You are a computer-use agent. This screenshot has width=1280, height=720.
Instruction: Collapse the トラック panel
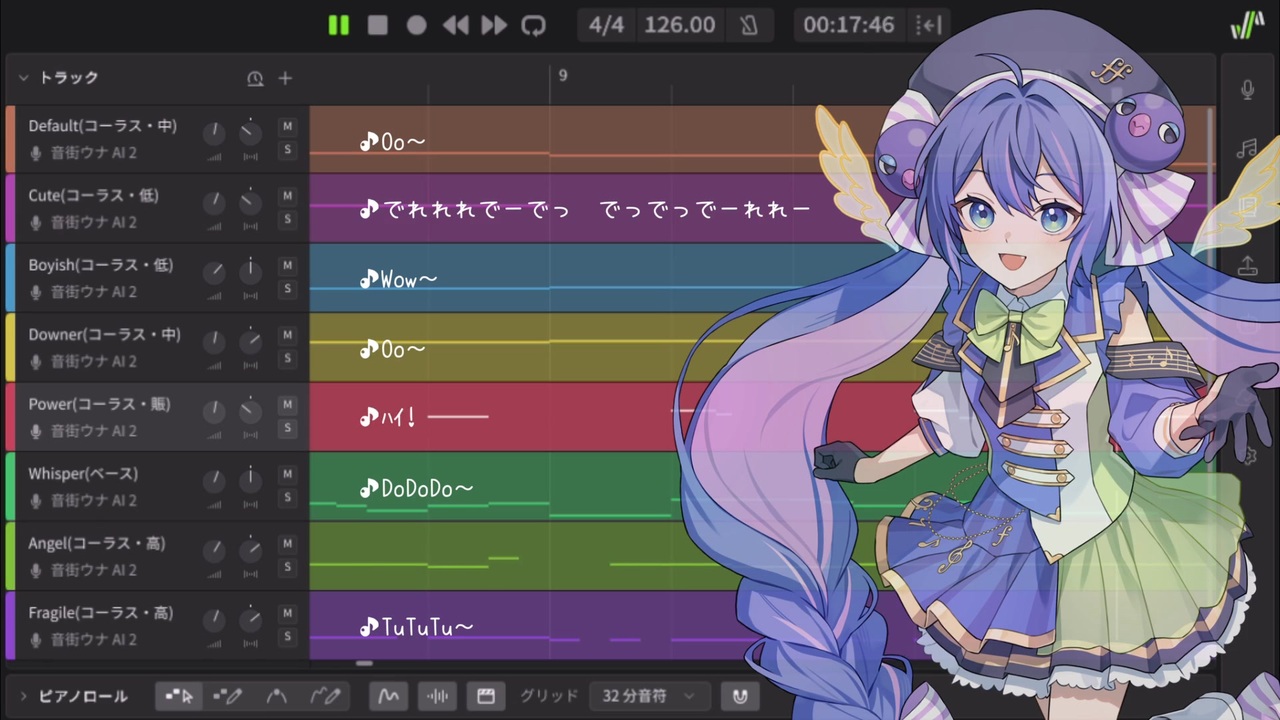[x=24, y=78]
